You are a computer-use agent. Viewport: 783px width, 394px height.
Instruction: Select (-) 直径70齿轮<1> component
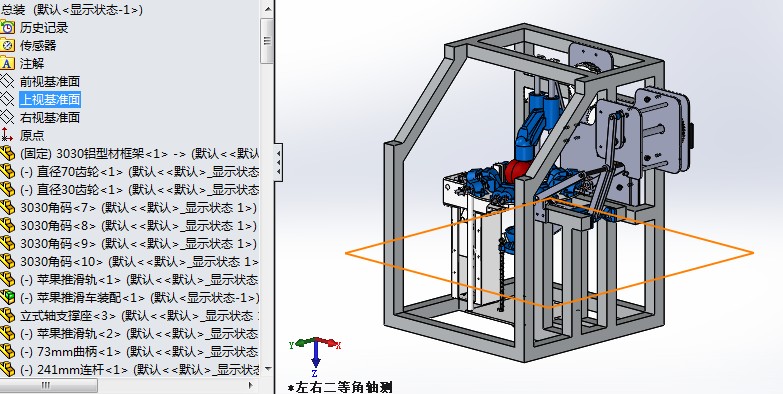[x=139, y=171]
